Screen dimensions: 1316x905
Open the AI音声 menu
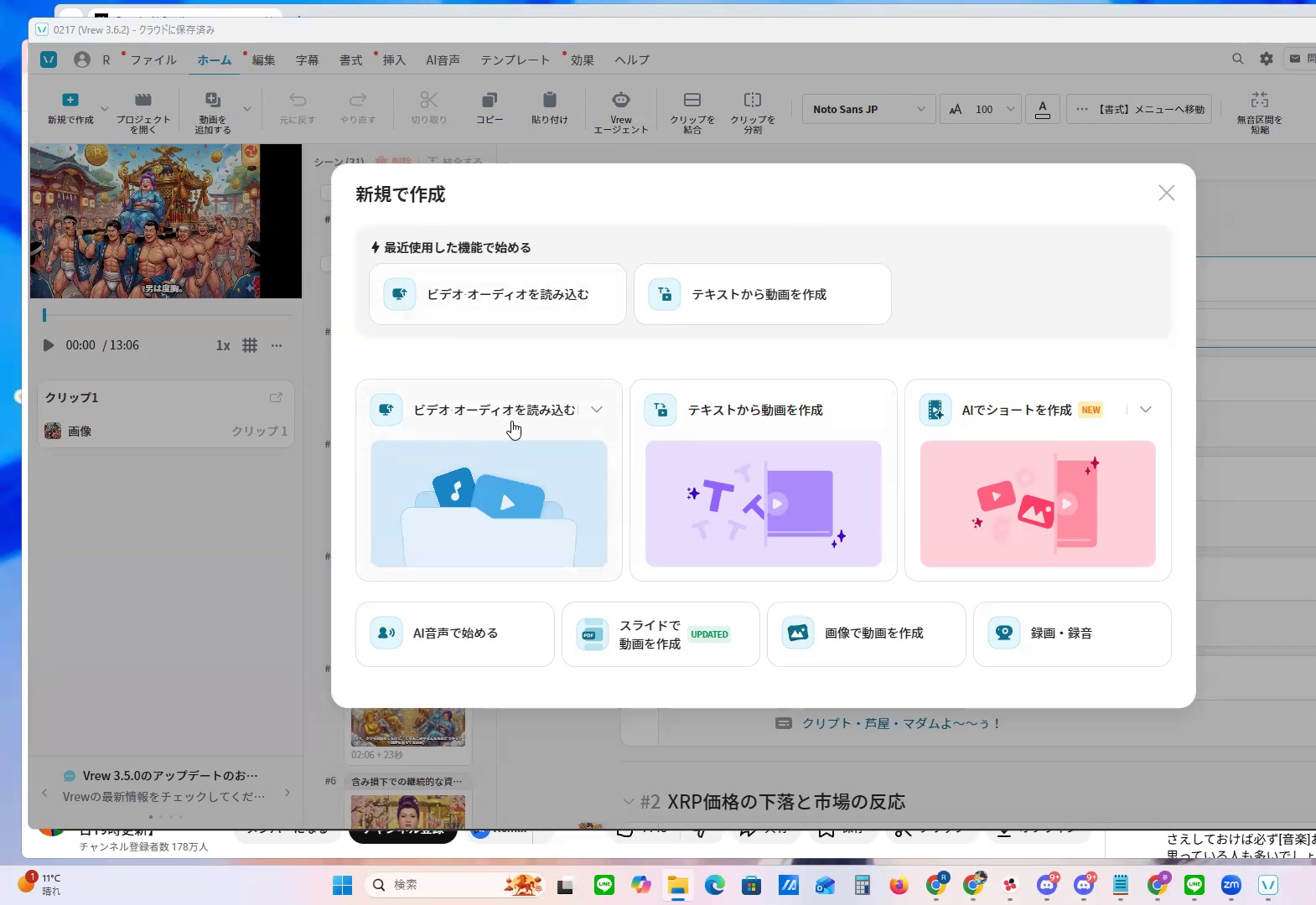coord(443,60)
